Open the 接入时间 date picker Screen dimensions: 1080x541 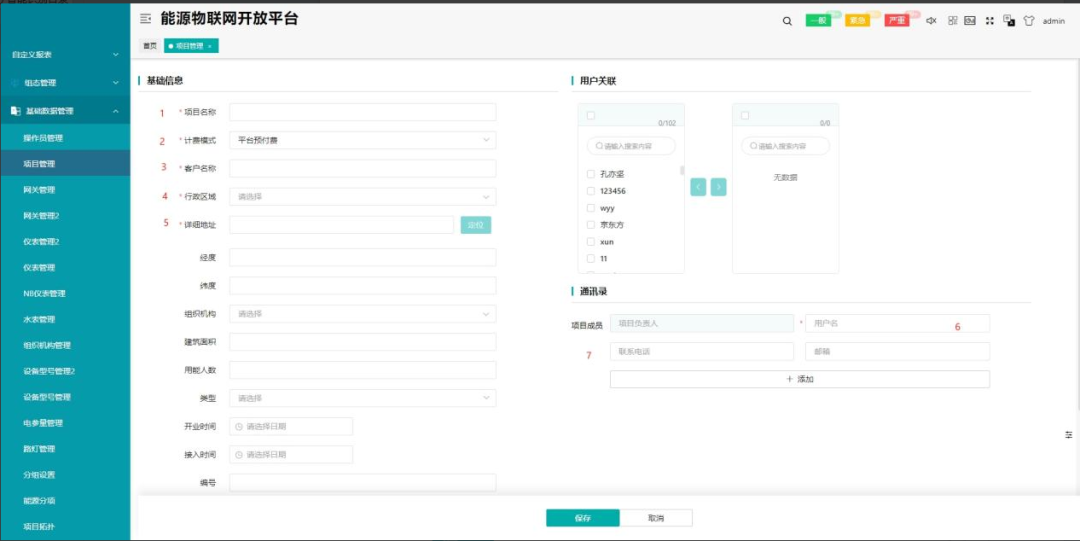[291, 454]
